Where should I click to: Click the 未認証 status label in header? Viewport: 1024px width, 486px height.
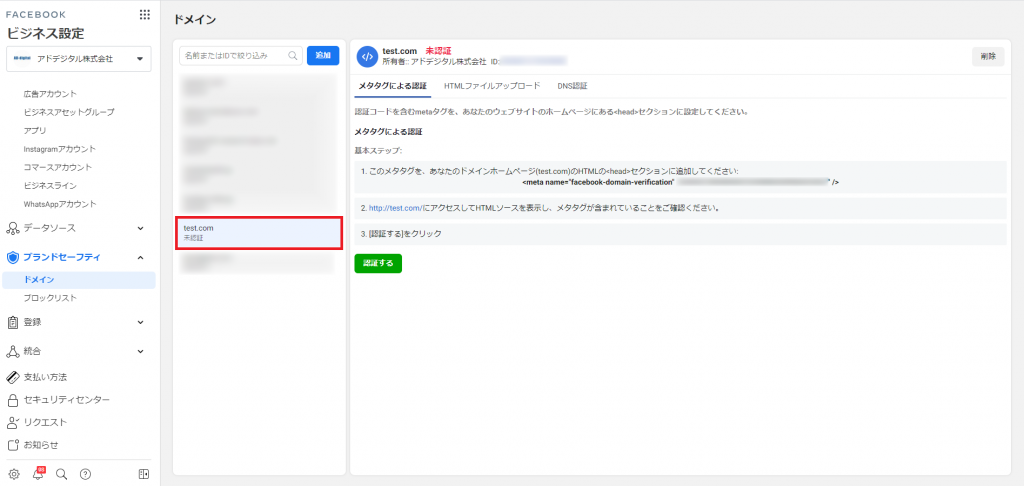tap(439, 50)
